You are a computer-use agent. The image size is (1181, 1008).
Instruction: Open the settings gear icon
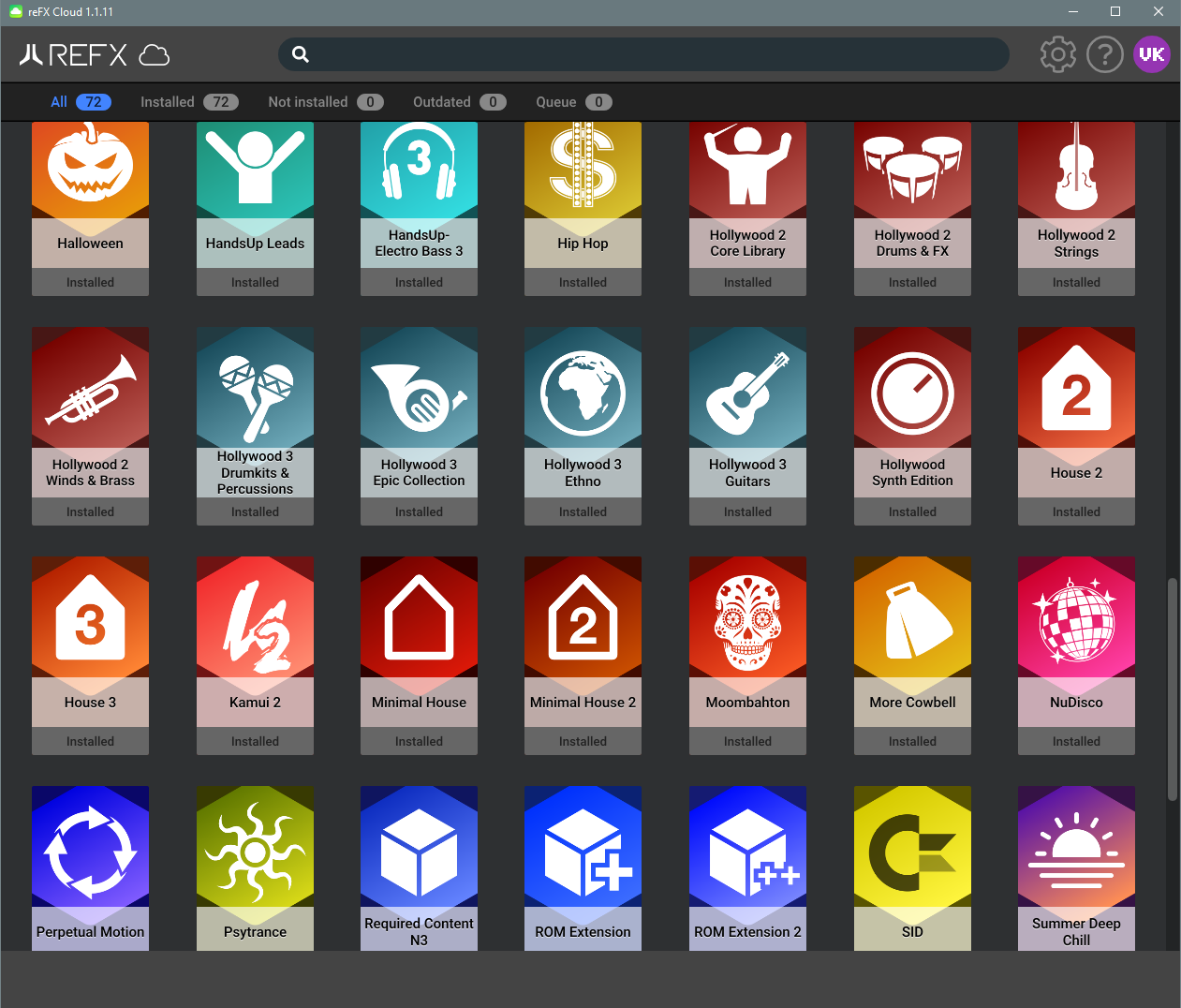point(1058,54)
